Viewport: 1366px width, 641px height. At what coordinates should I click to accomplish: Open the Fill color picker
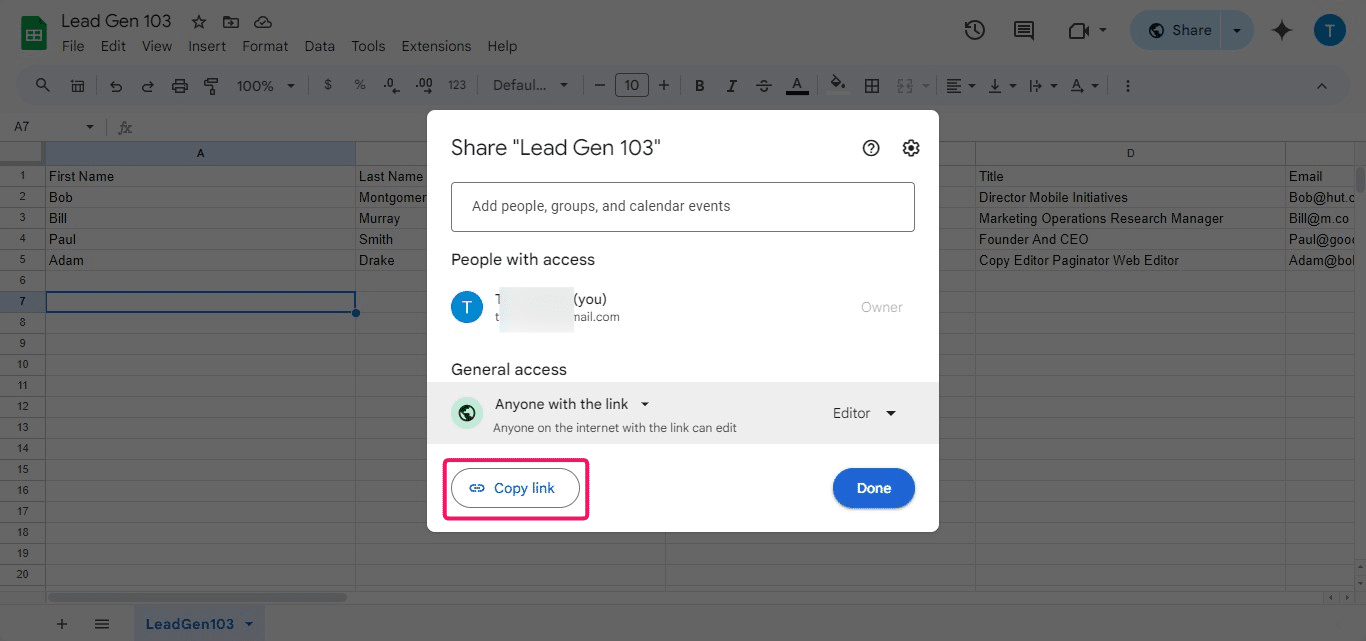[838, 85]
